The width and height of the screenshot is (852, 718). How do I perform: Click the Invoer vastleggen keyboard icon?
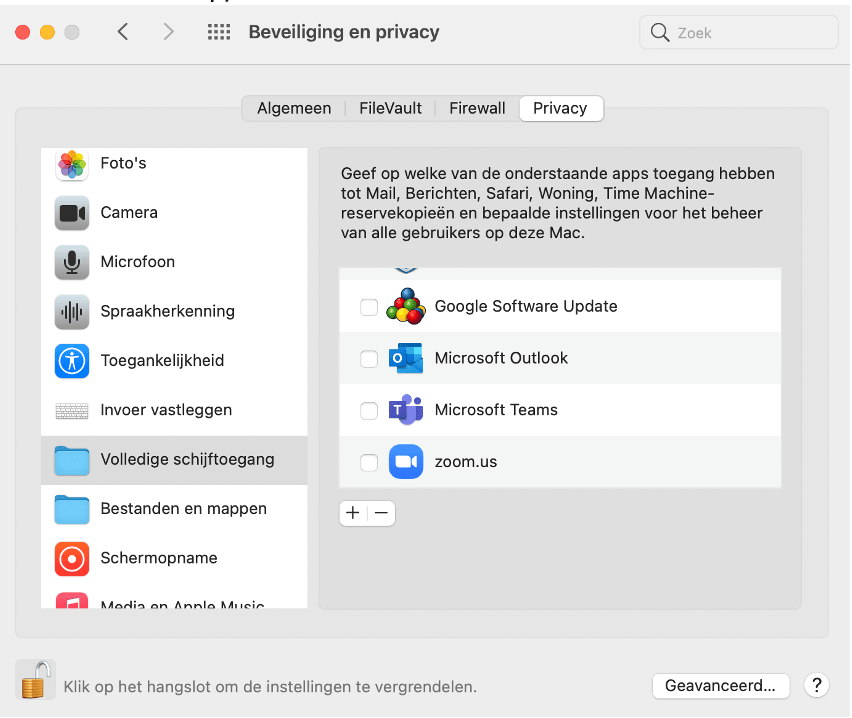pyautogui.click(x=72, y=411)
